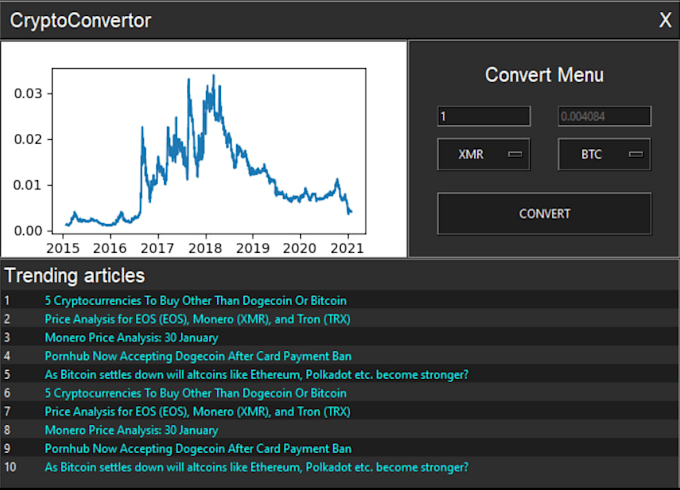
Task: Open the XMR source currency dropdown
Action: pos(484,154)
